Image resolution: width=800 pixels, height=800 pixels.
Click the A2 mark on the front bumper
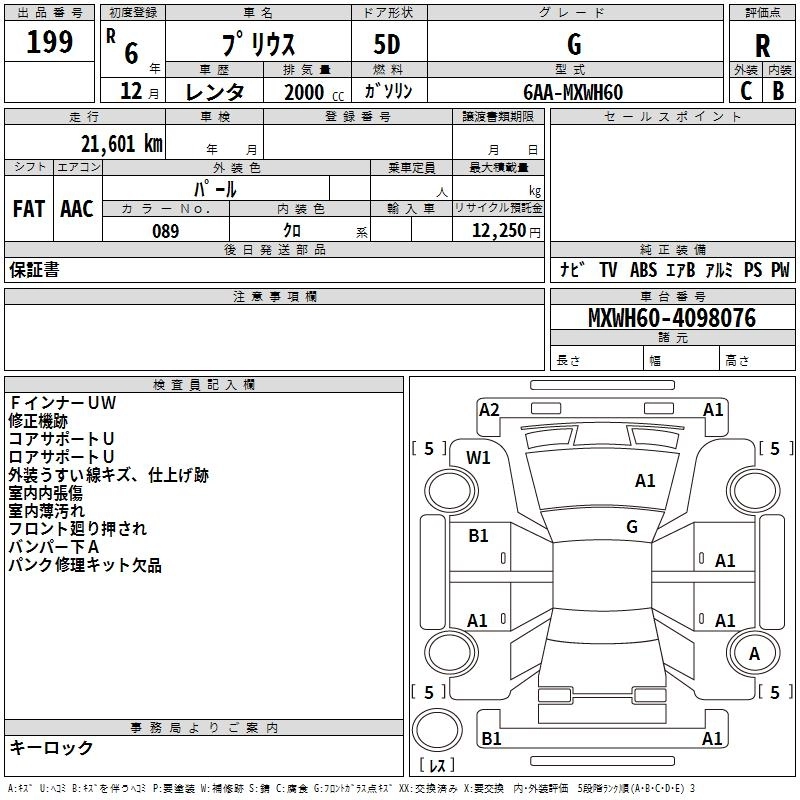click(489, 410)
